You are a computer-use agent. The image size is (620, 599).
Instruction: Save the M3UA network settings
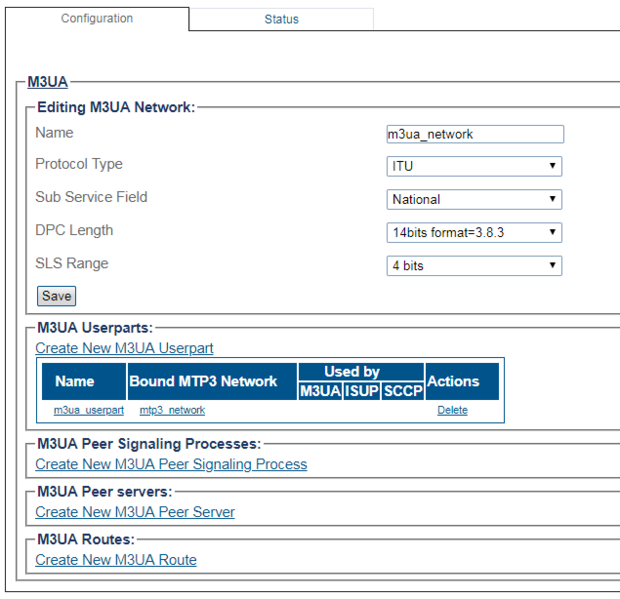[57, 296]
